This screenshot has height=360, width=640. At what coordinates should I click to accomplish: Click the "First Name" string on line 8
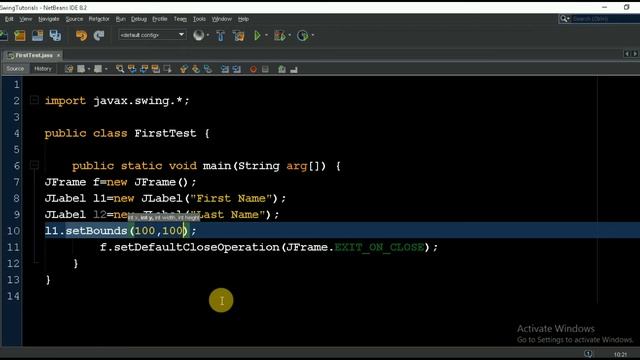point(231,198)
